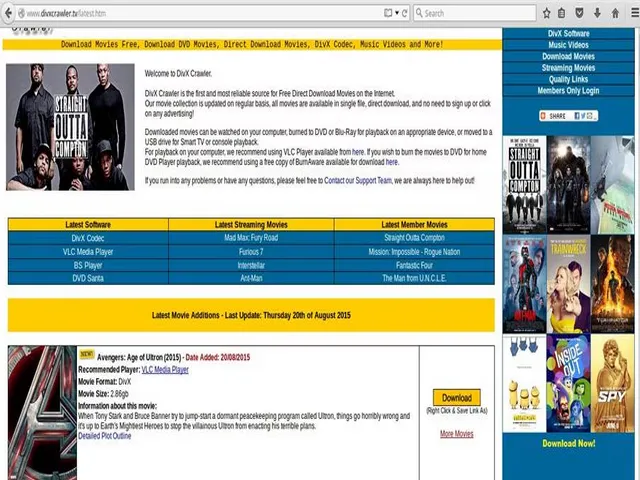
Task: Select Streaming Movies in the sidebar menu
Action: (568, 68)
